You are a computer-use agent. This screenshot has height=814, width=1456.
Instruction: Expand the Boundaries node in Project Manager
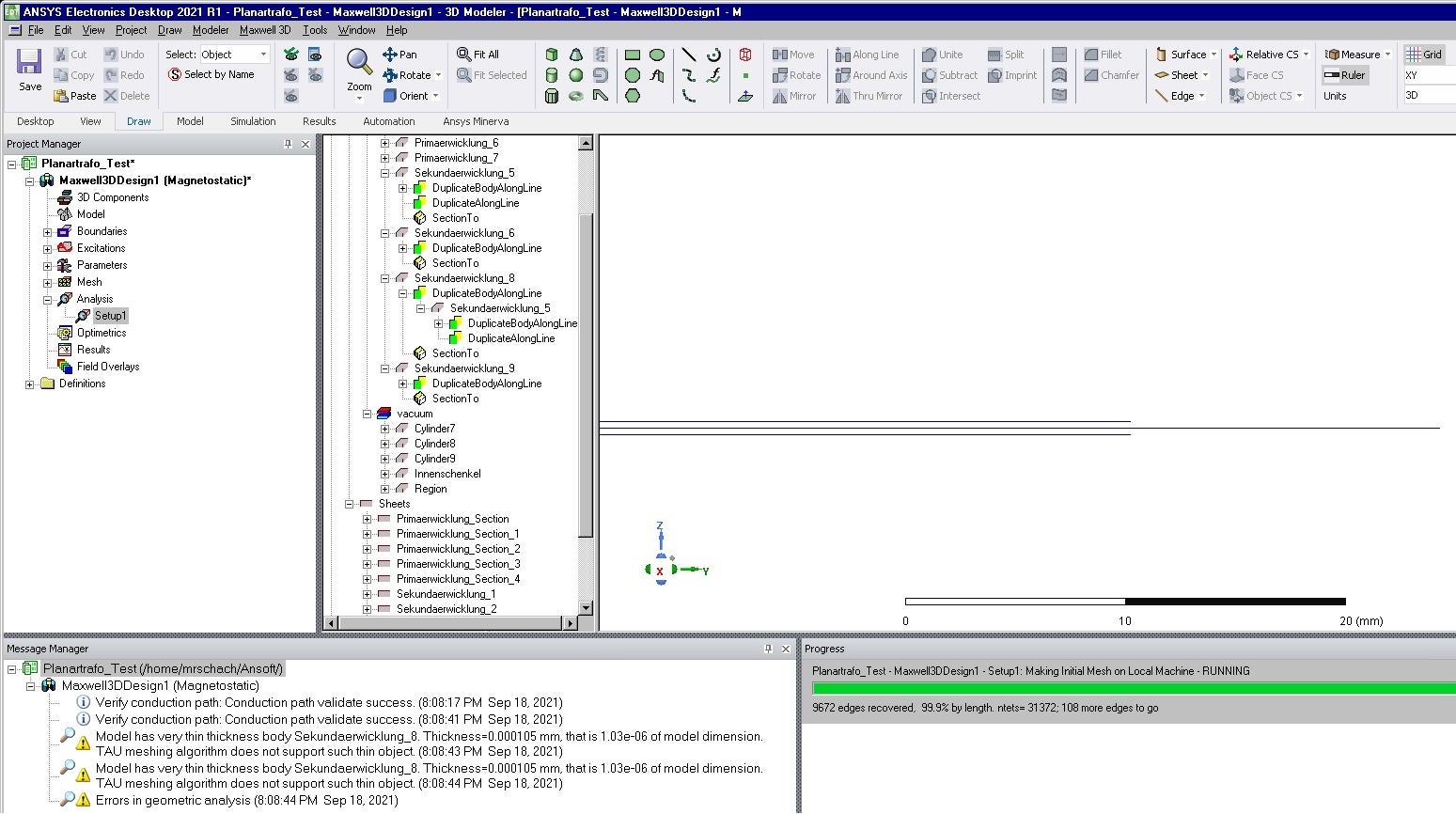[x=47, y=231]
